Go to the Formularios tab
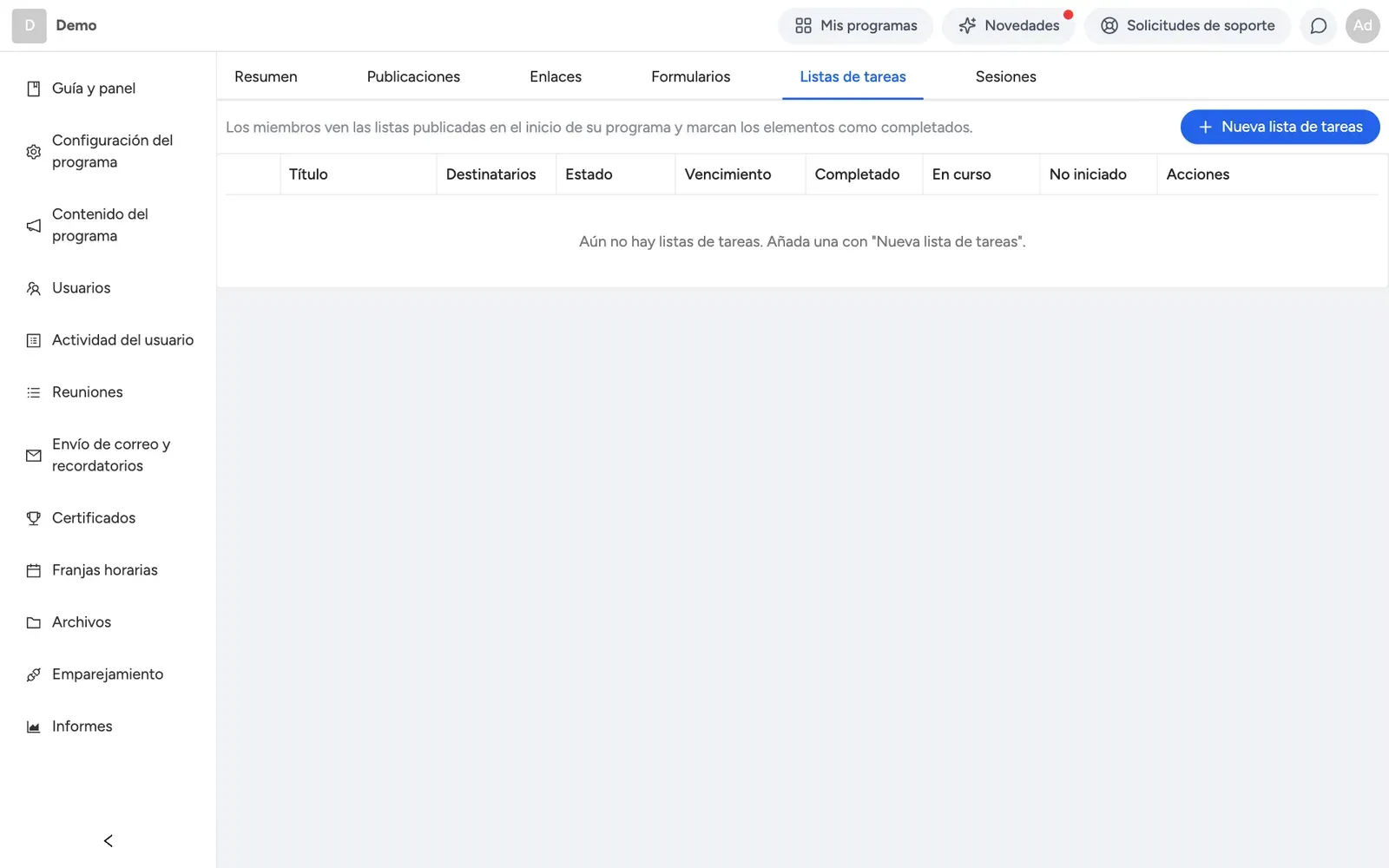 pos(691,76)
